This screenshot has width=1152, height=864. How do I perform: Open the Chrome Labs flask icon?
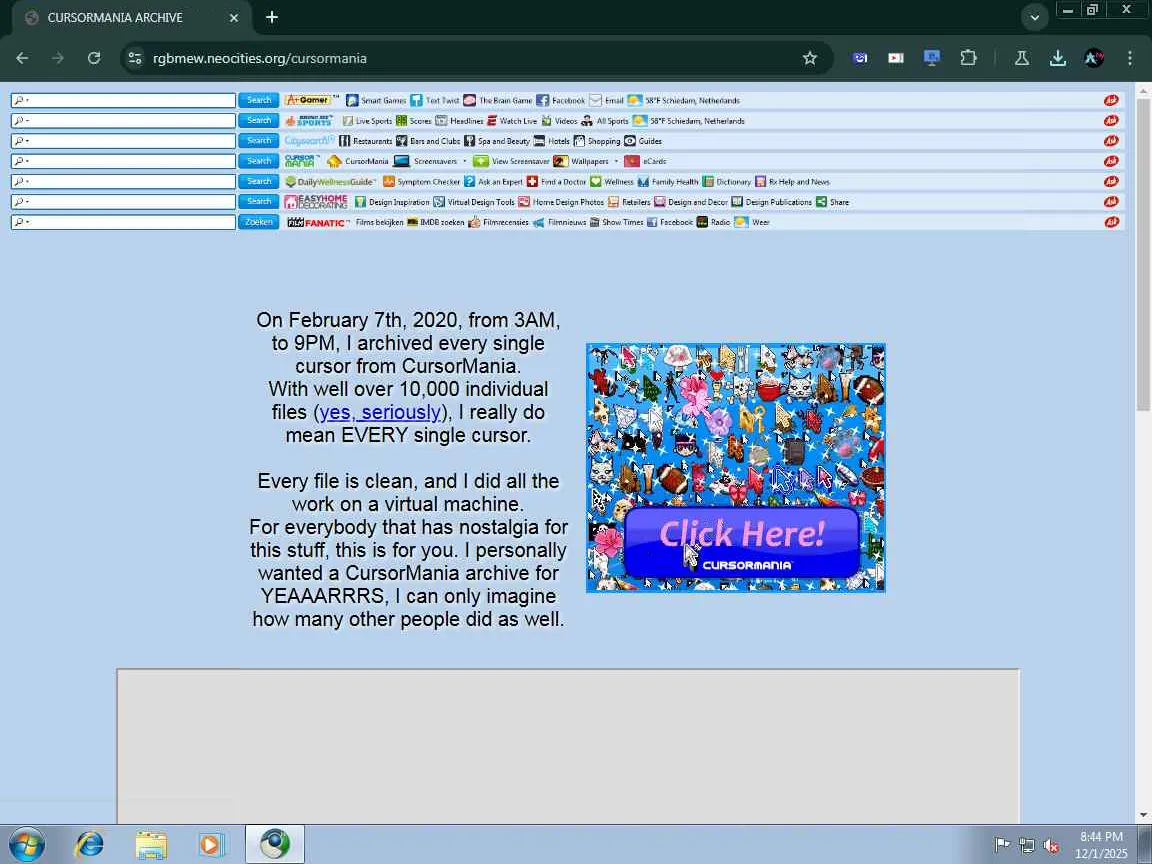click(1022, 58)
